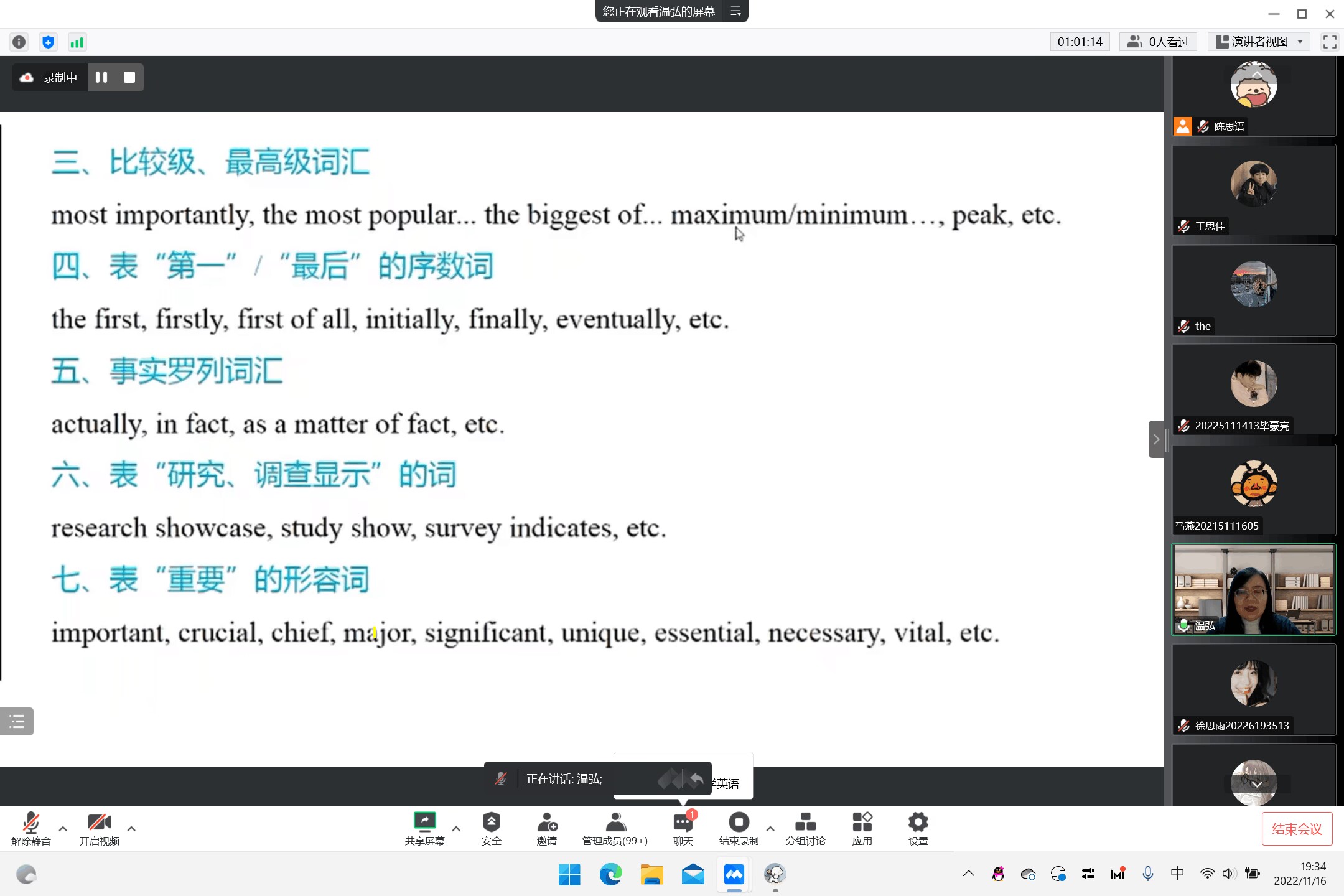Stop the recording with square button
Viewport: 1344px width, 896px height.
(x=129, y=77)
